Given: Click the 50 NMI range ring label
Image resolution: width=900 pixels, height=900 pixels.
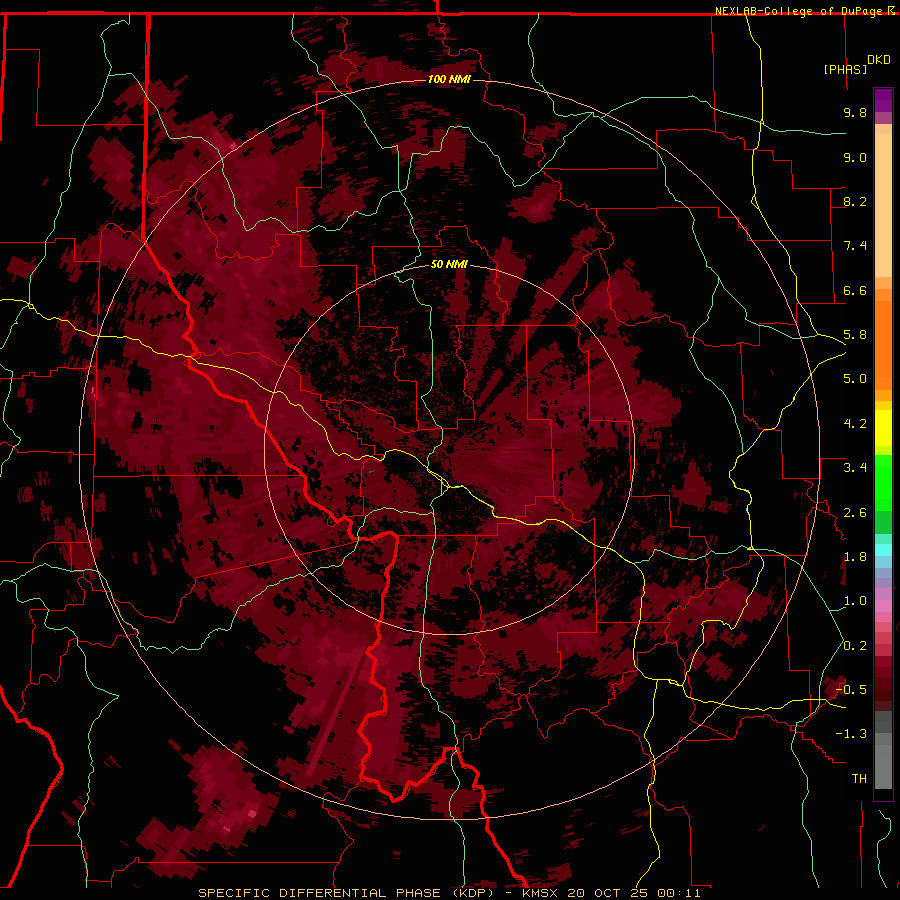Looking at the screenshot, I should tap(449, 264).
